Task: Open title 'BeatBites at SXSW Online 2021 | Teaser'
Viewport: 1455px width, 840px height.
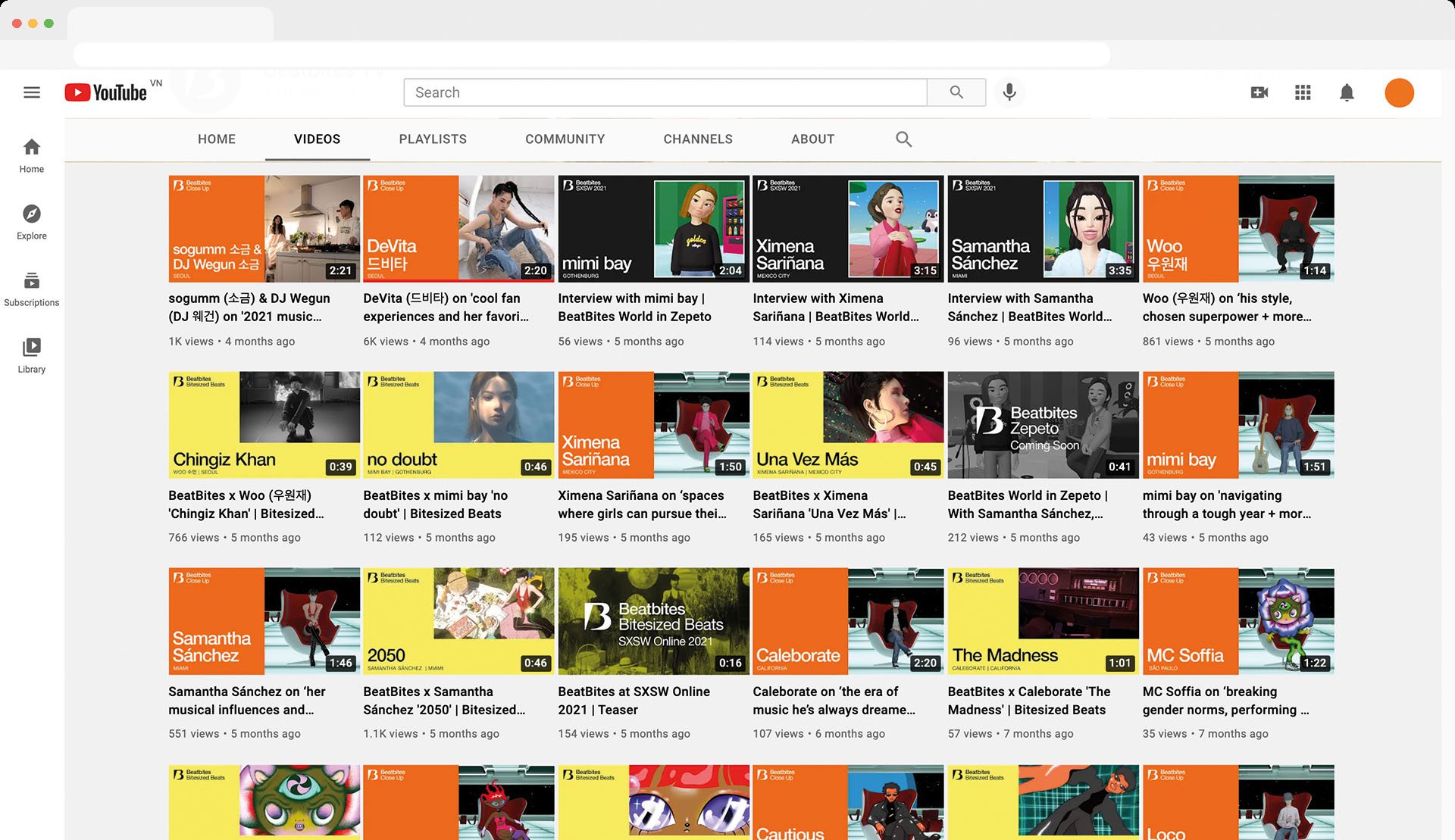Action: point(634,701)
